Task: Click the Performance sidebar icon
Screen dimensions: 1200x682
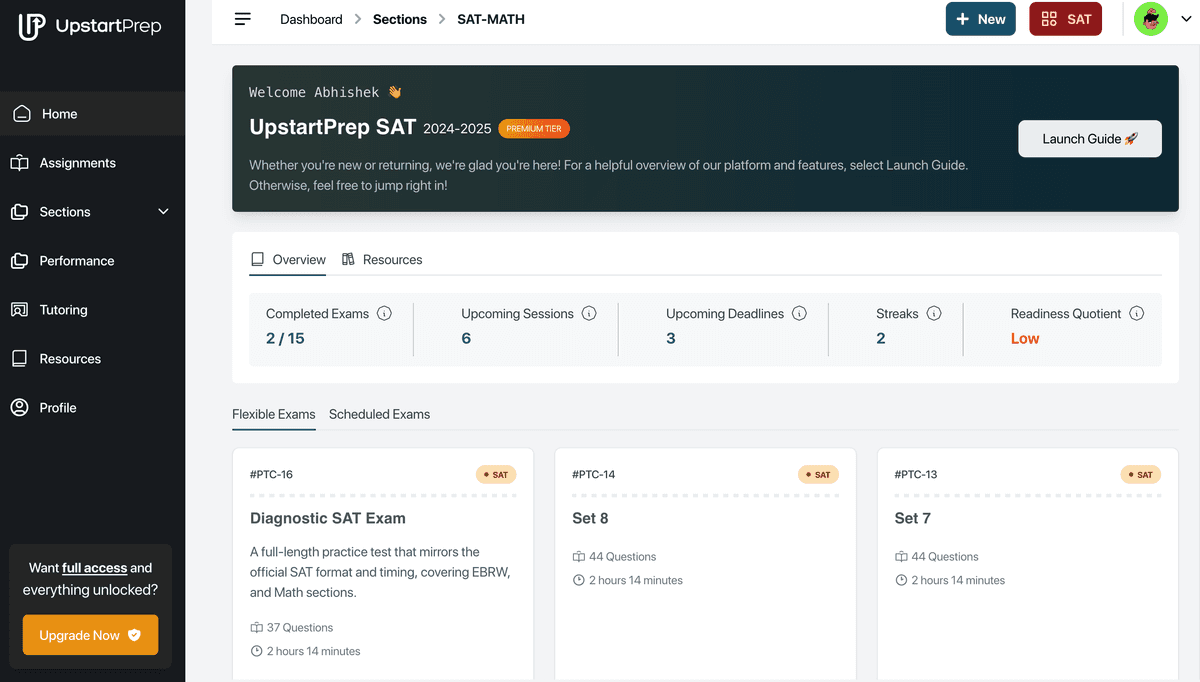Action: tap(20, 261)
